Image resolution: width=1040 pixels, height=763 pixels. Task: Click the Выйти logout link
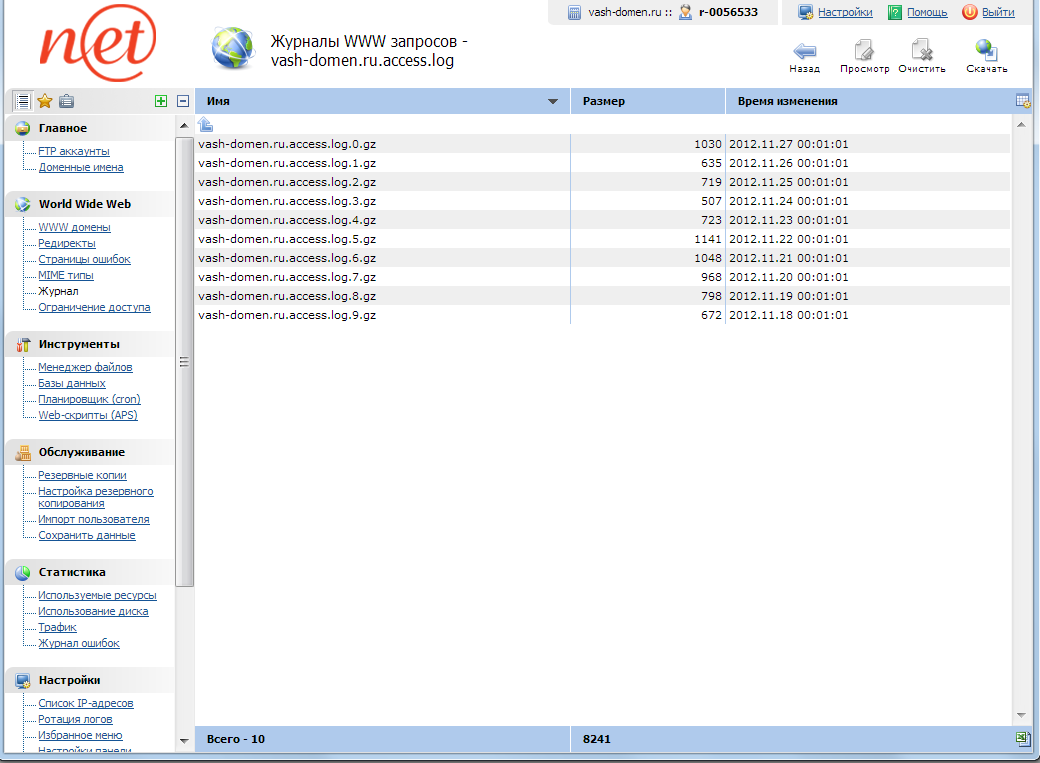998,12
